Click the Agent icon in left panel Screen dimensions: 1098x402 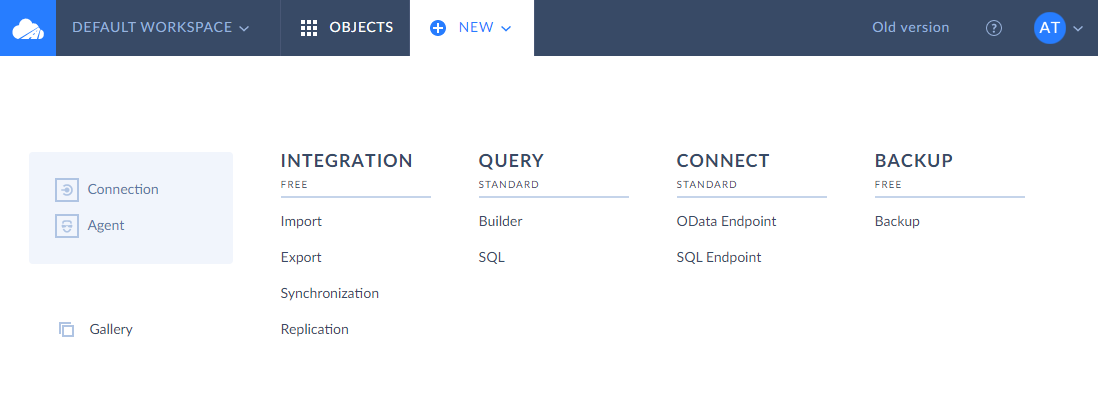(x=66, y=226)
